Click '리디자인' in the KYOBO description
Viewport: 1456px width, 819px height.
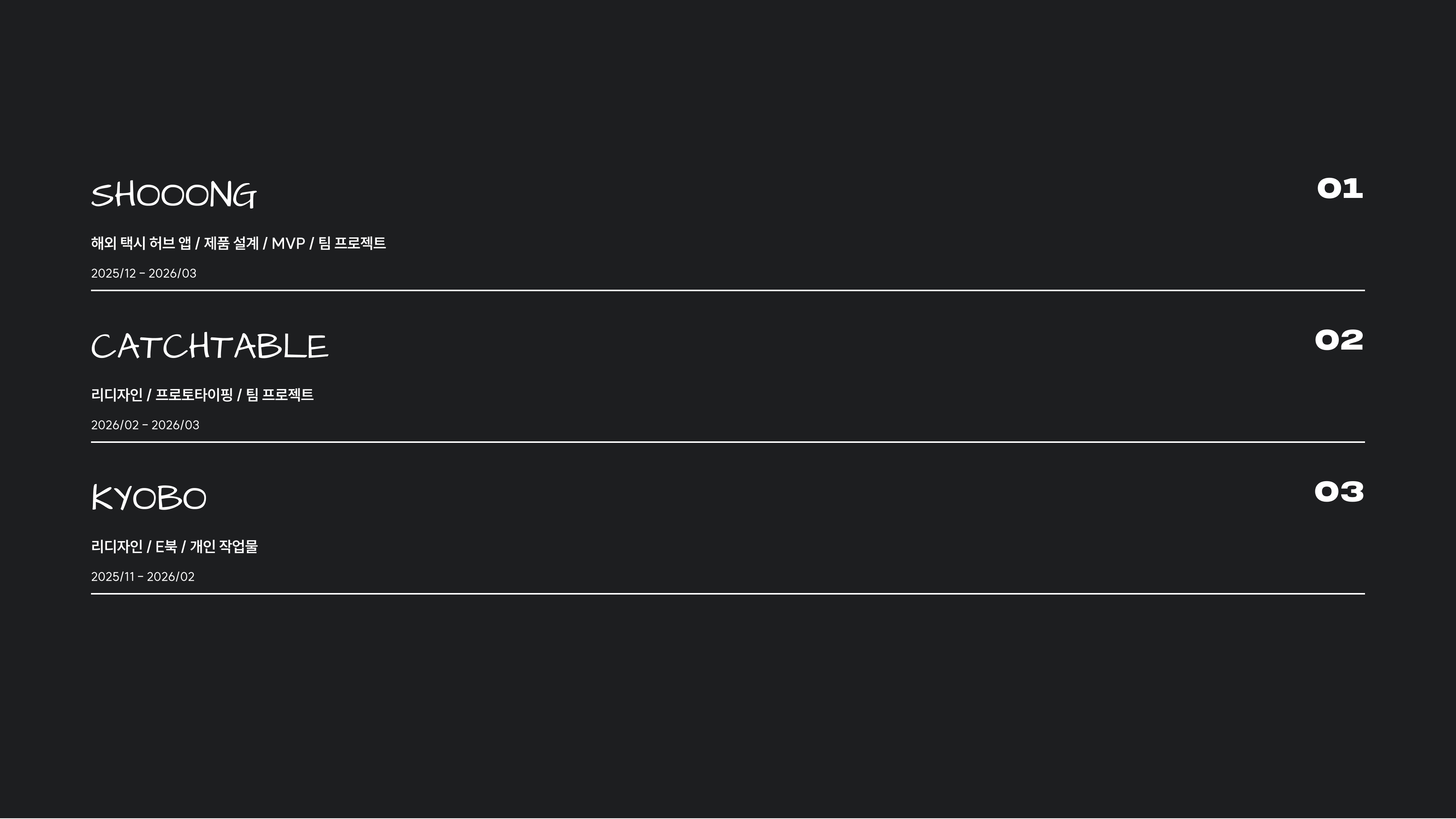[x=117, y=546]
